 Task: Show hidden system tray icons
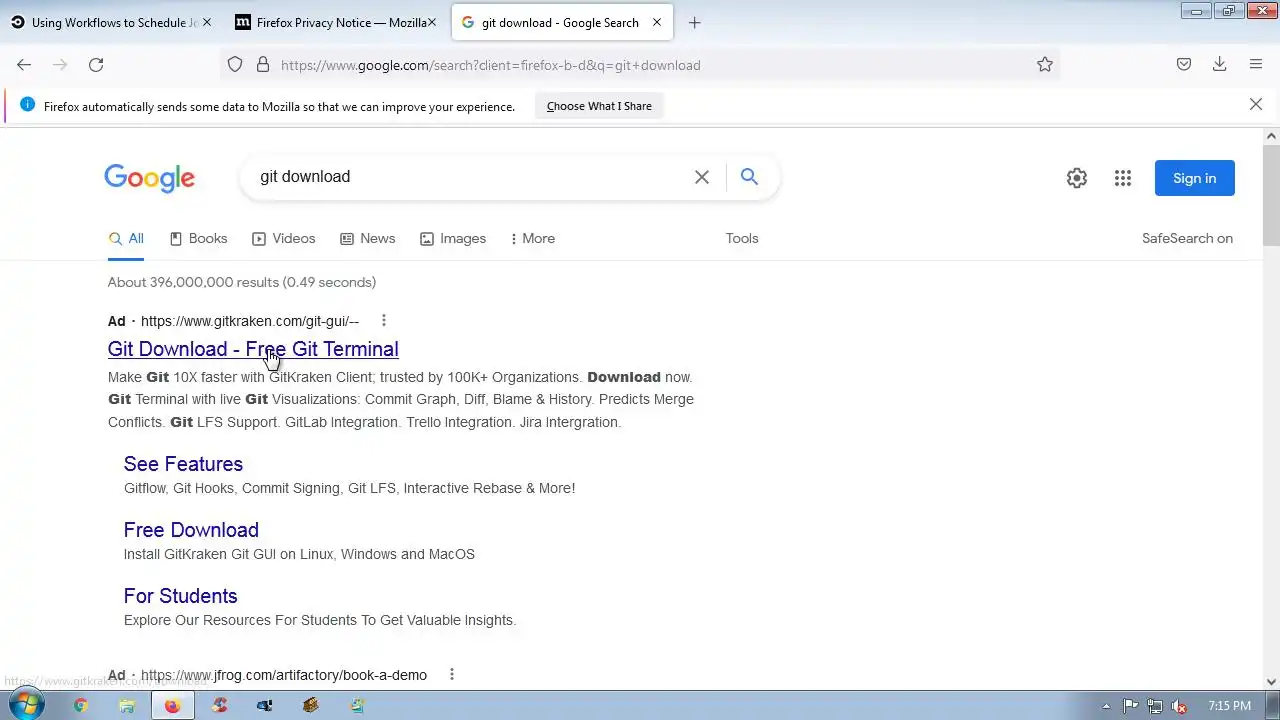1106,706
